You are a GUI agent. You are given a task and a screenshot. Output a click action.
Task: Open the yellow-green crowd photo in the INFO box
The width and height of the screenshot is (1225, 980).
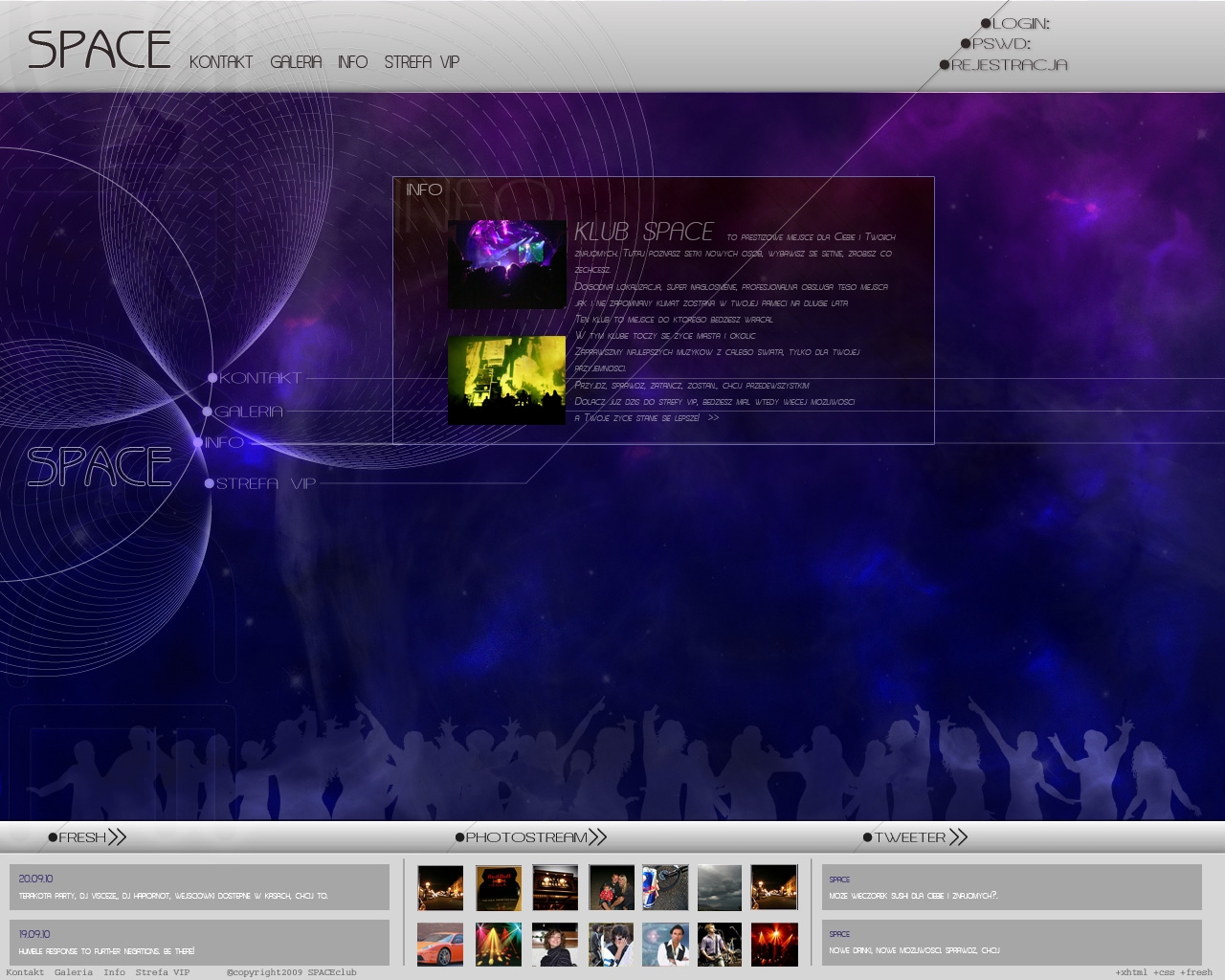507,380
